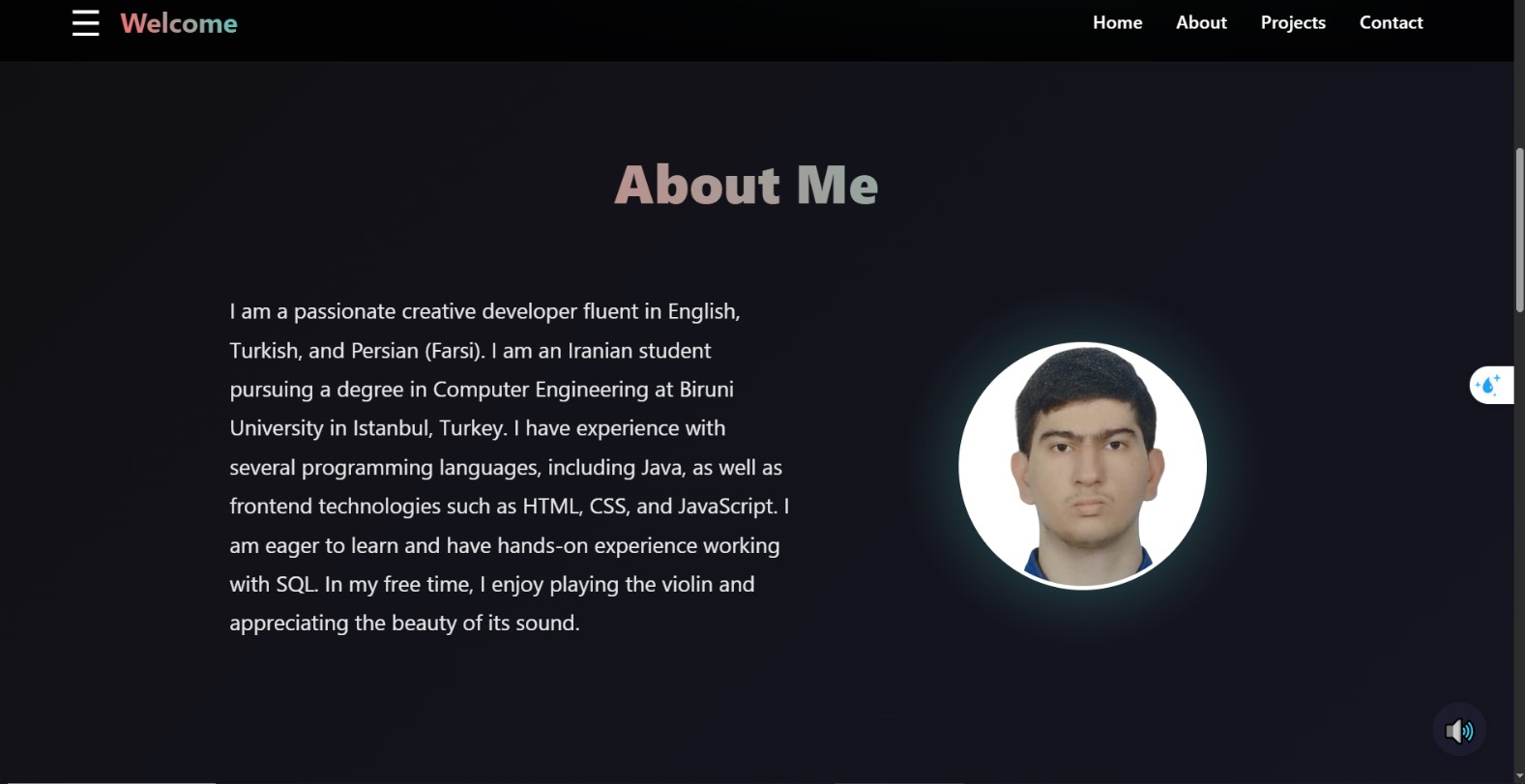Click the Welcome logo text
Viewport: 1525px width, 784px height.
tap(179, 23)
